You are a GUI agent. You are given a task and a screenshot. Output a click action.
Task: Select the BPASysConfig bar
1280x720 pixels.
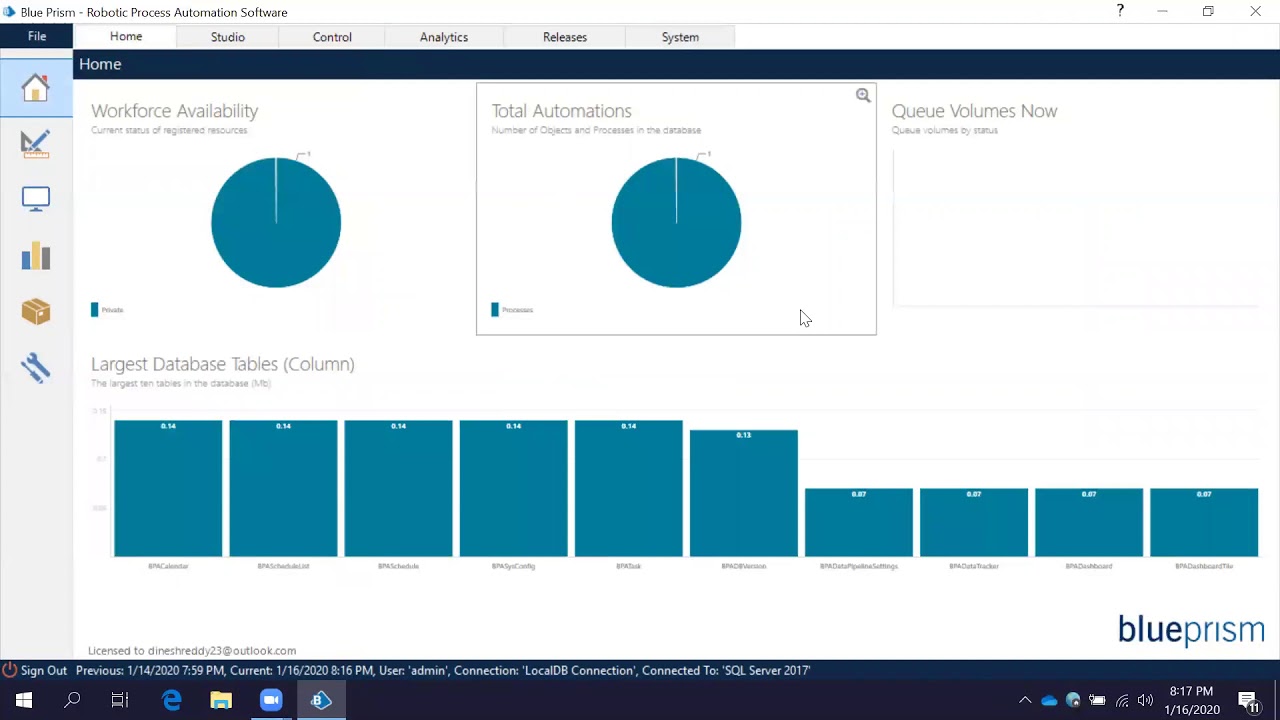click(513, 488)
